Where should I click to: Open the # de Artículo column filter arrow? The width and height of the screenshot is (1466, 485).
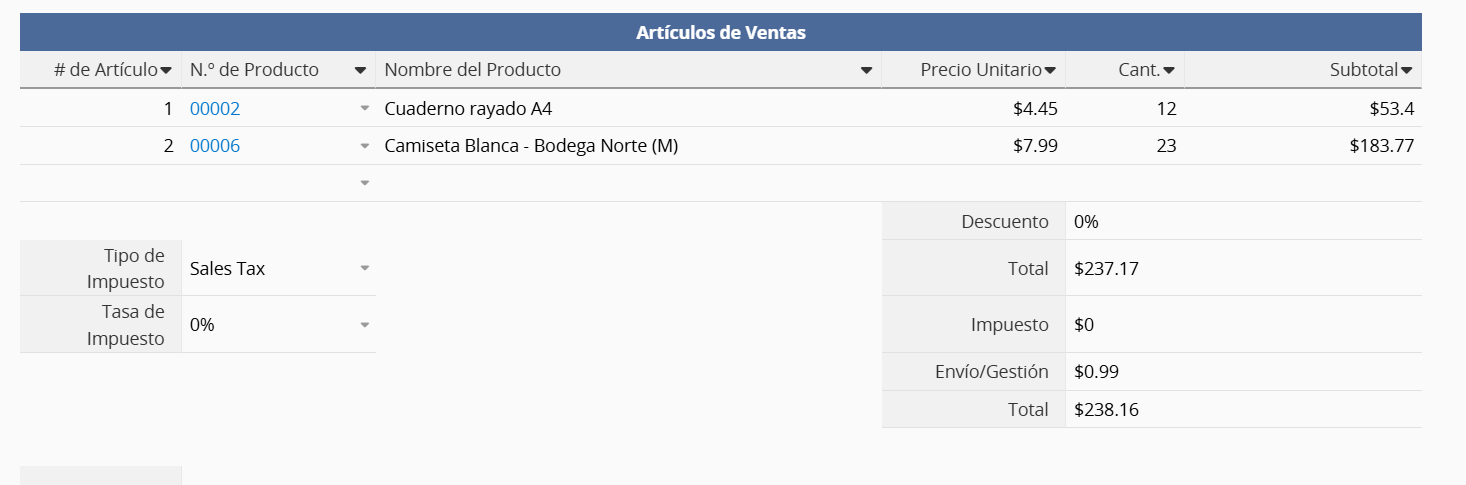[166, 70]
